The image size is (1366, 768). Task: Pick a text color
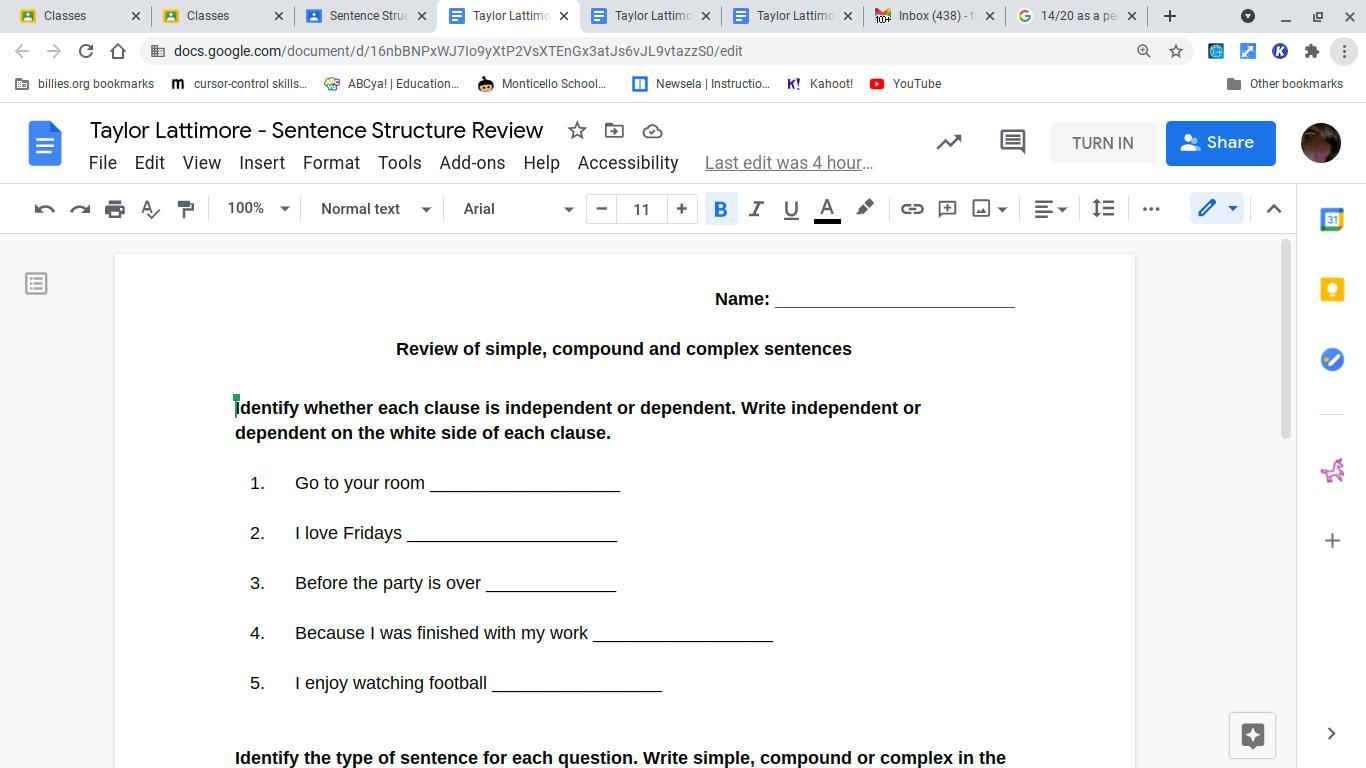click(x=827, y=209)
